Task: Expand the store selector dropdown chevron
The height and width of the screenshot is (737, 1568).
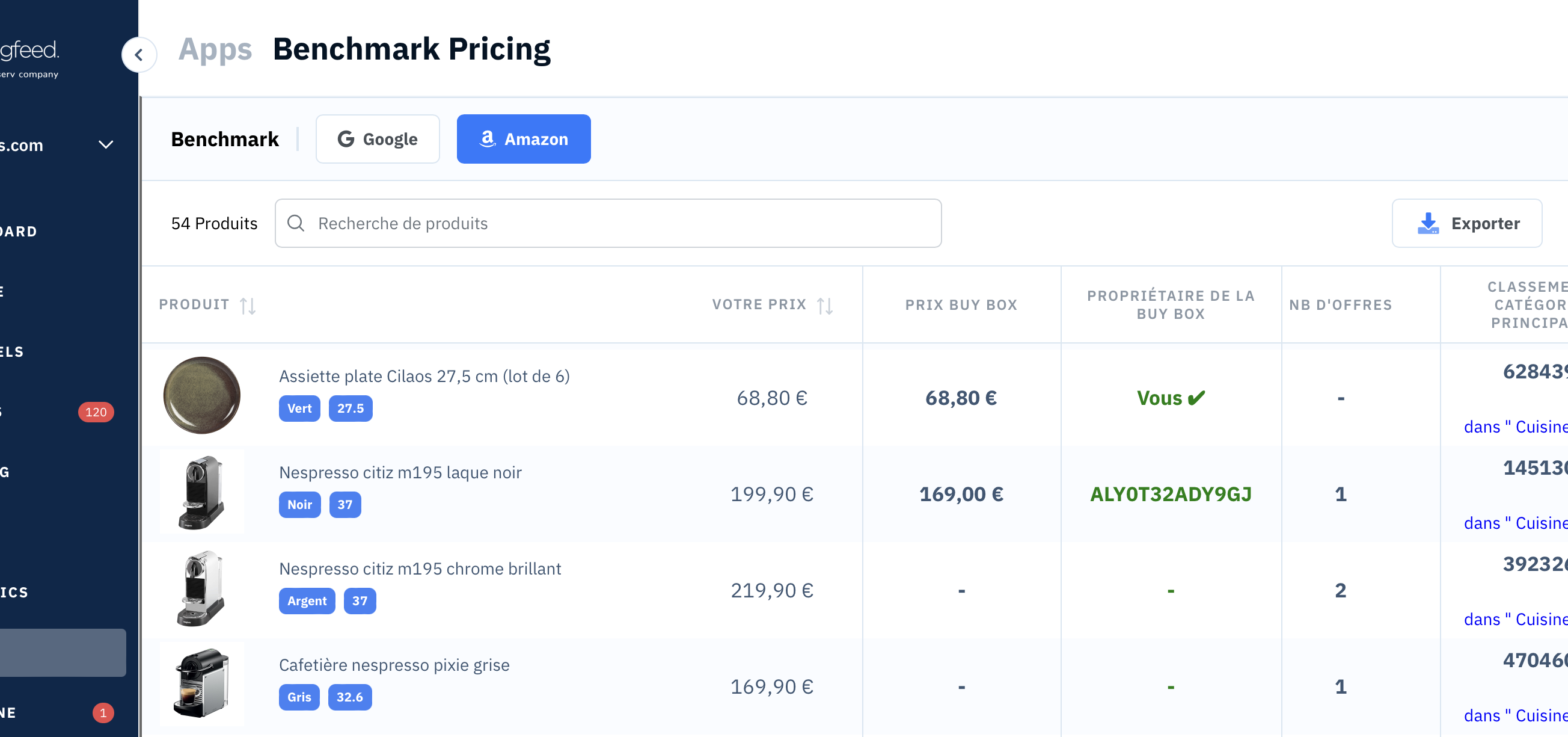Action: click(x=106, y=145)
